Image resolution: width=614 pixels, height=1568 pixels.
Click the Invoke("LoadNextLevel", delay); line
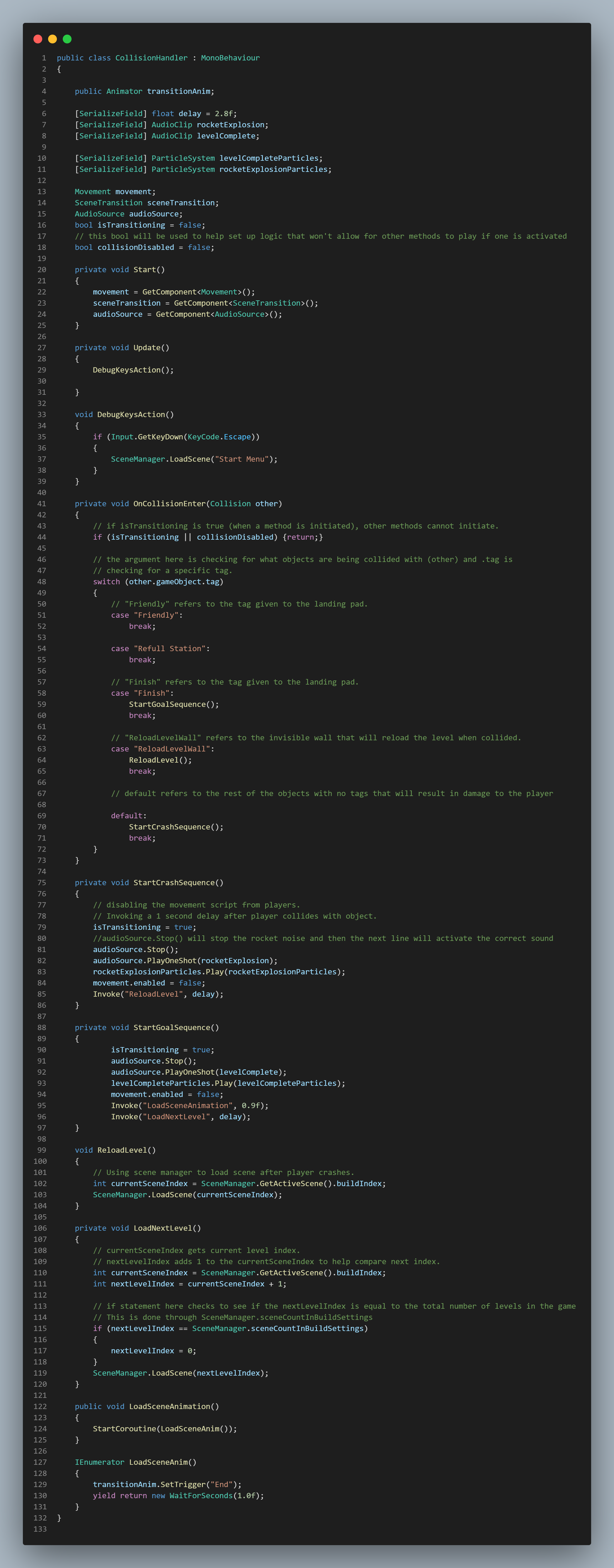[181, 1117]
